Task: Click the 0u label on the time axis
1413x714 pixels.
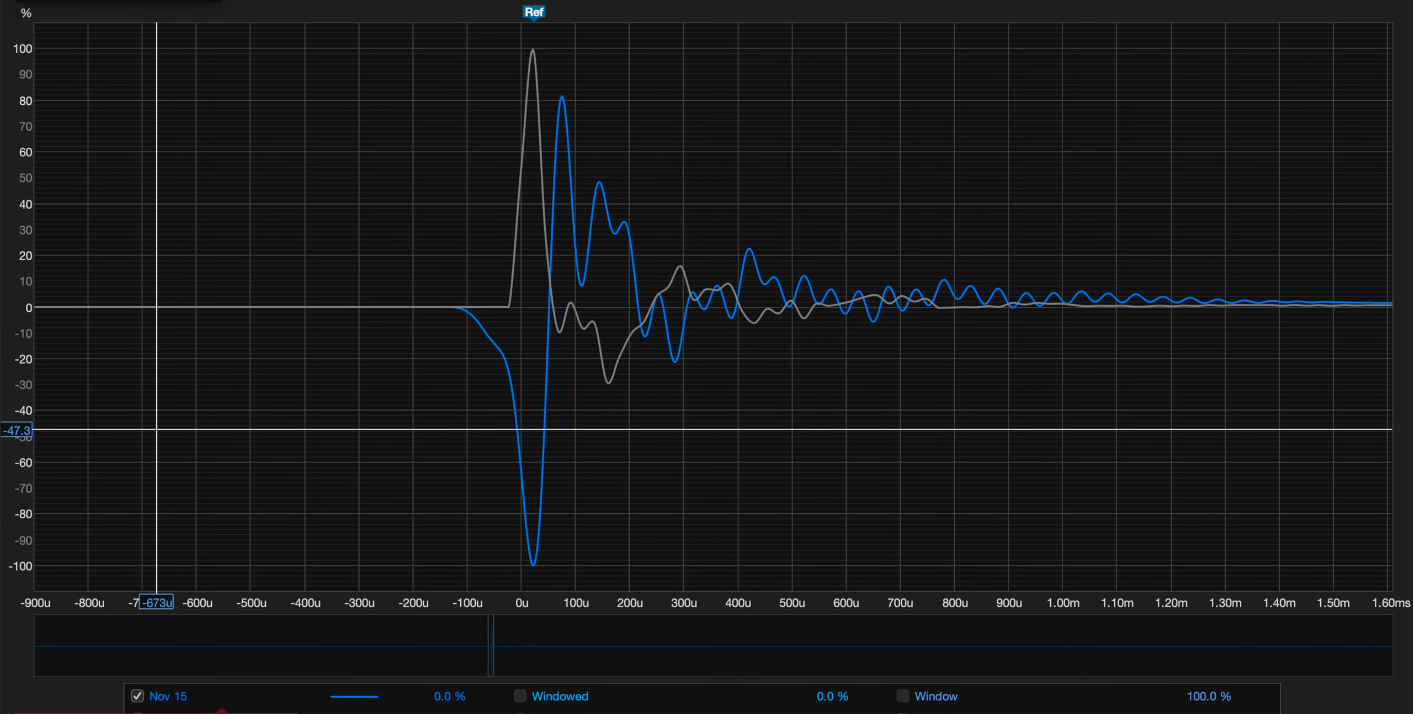Action: pos(521,603)
